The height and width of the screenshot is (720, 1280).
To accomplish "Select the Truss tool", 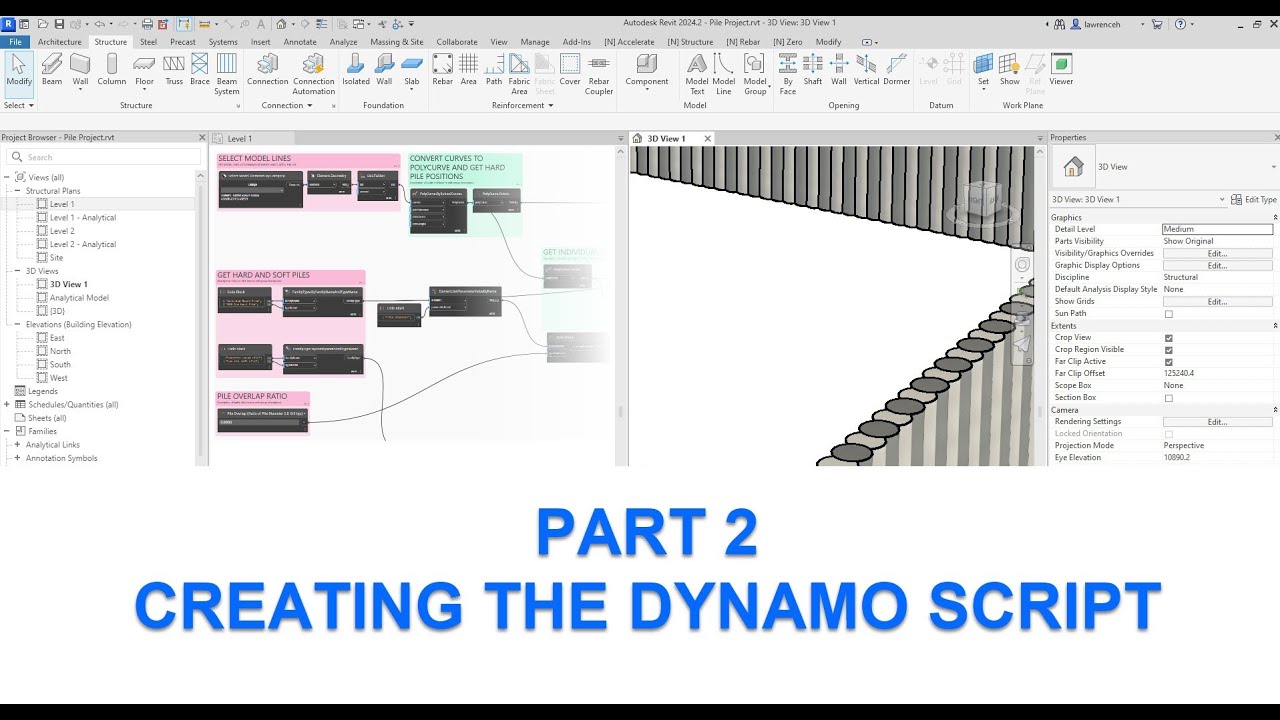I will coord(174,70).
